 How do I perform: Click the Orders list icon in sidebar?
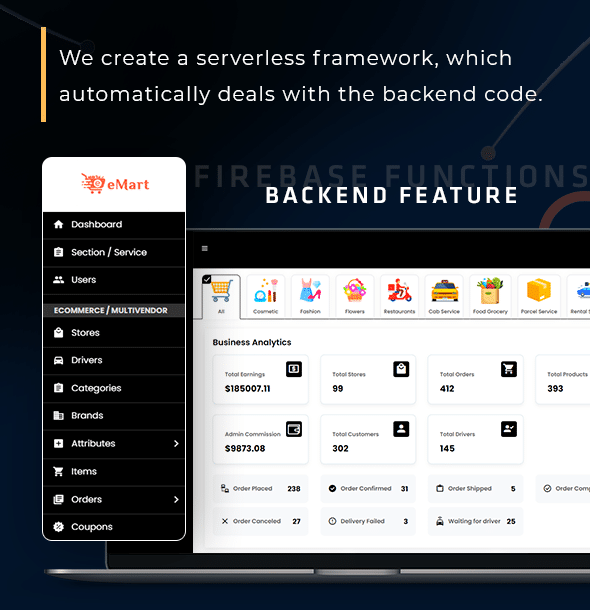[58, 500]
